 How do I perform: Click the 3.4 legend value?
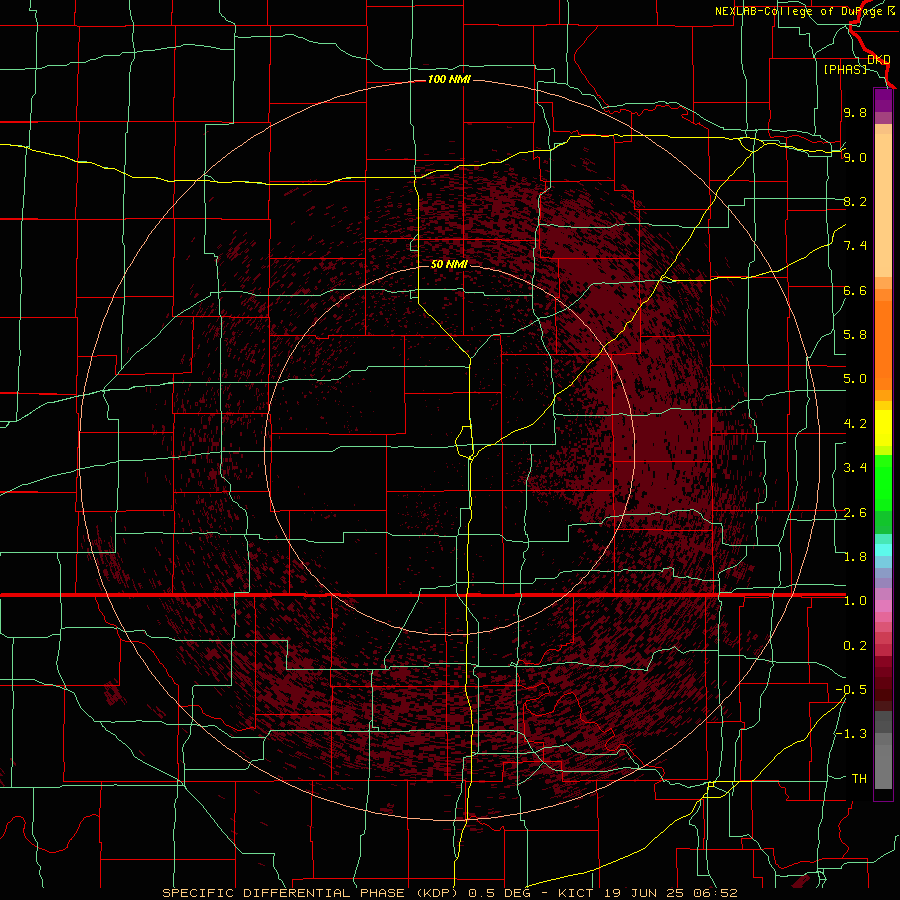pos(855,468)
